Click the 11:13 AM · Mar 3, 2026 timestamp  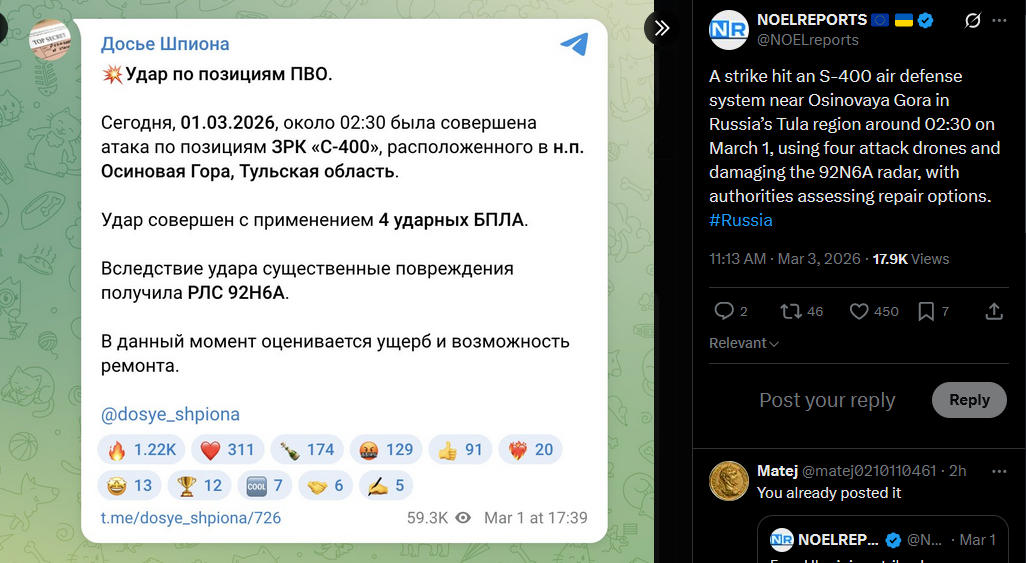[x=785, y=259]
